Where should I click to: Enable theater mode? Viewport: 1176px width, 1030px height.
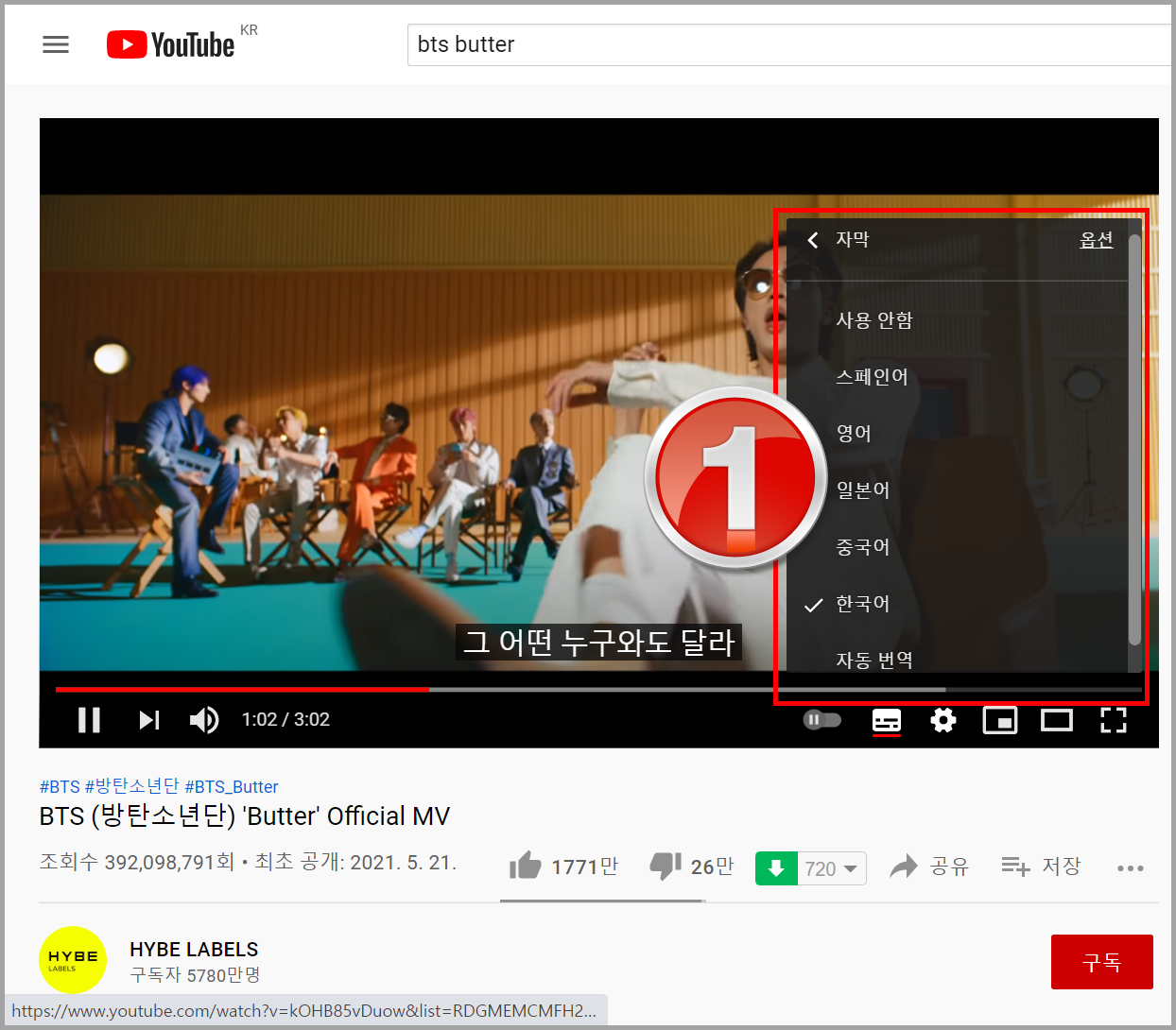pyautogui.click(x=1057, y=721)
